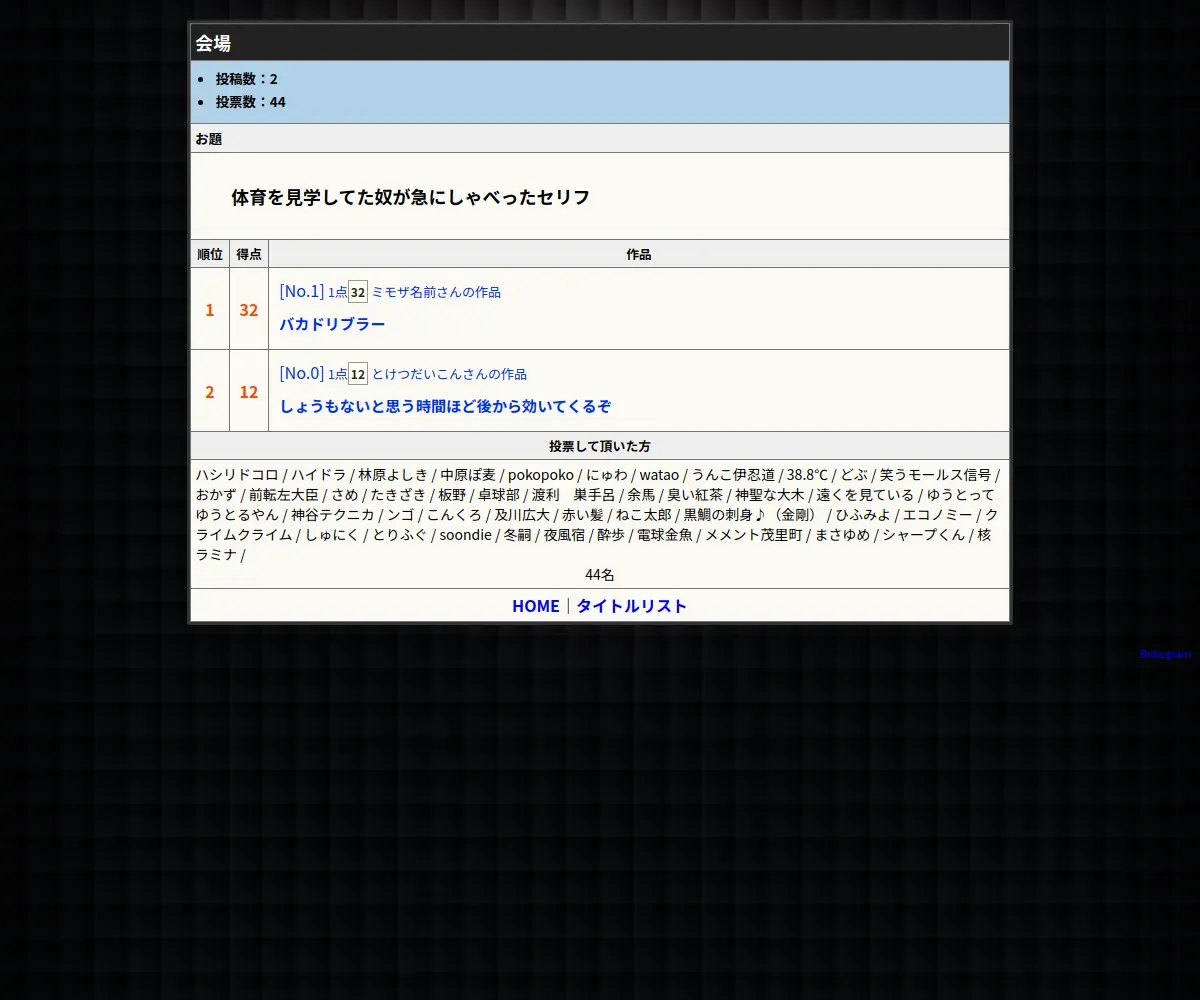Click the 32 score box in No.1 row
The image size is (1200, 1000).
click(358, 292)
